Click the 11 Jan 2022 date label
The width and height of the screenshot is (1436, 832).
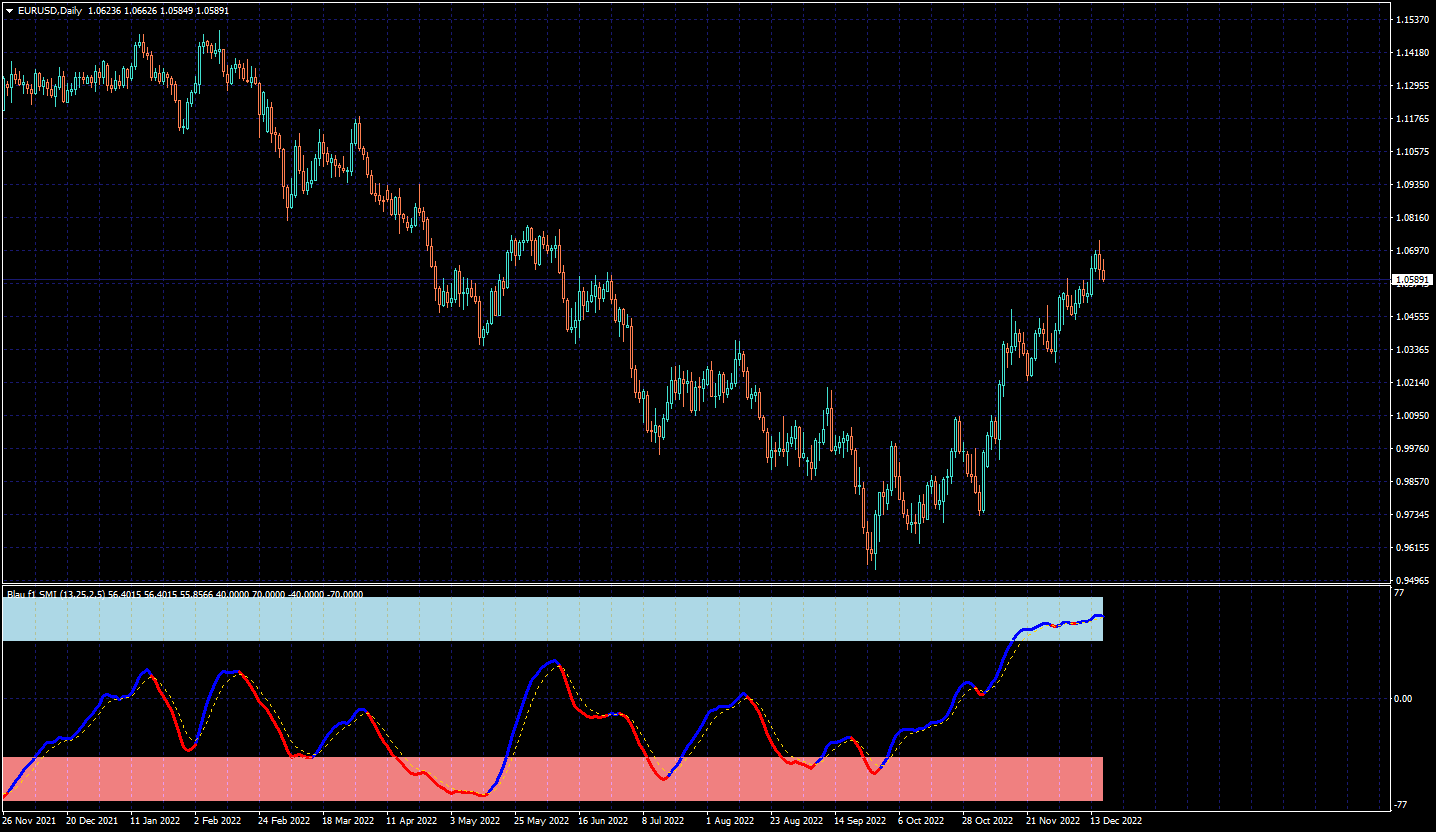click(156, 821)
